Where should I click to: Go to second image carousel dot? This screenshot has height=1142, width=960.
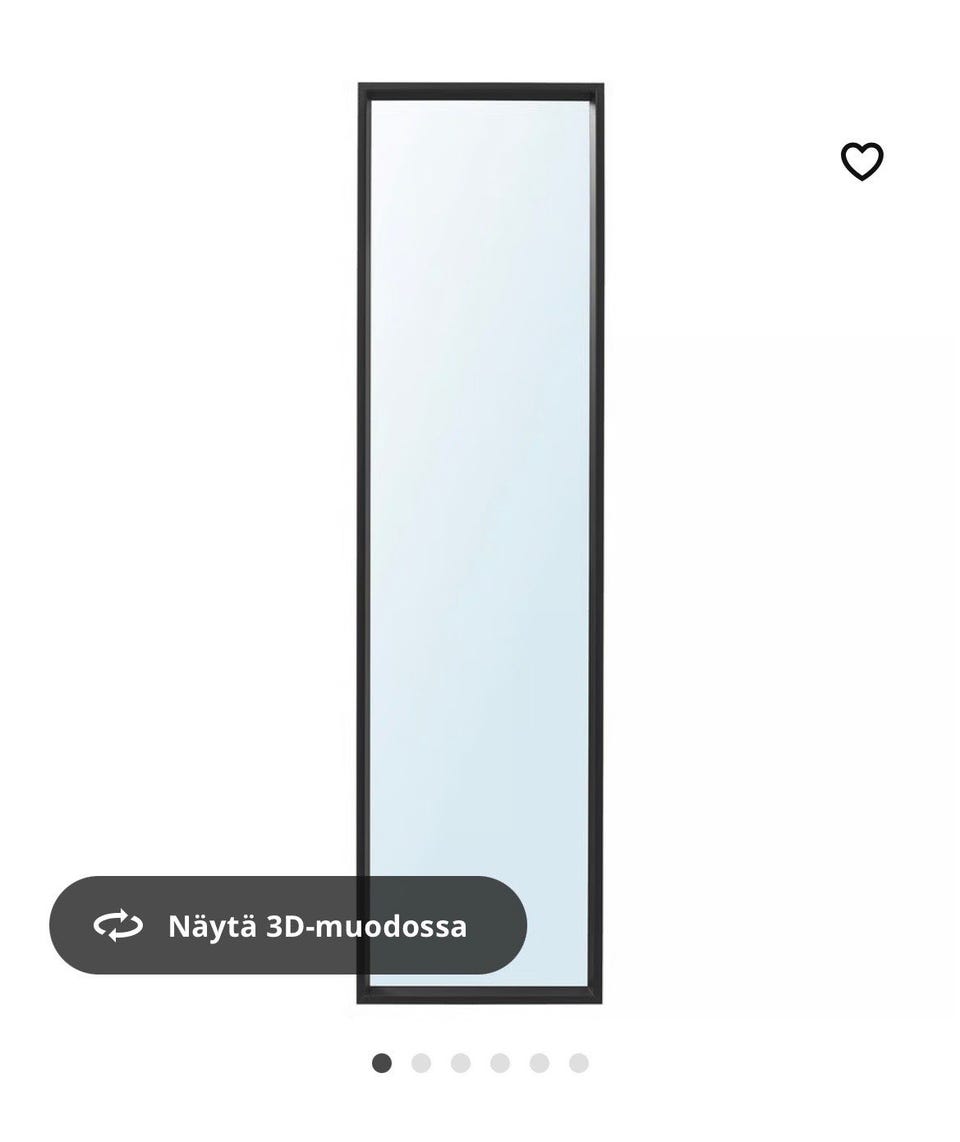click(421, 1063)
